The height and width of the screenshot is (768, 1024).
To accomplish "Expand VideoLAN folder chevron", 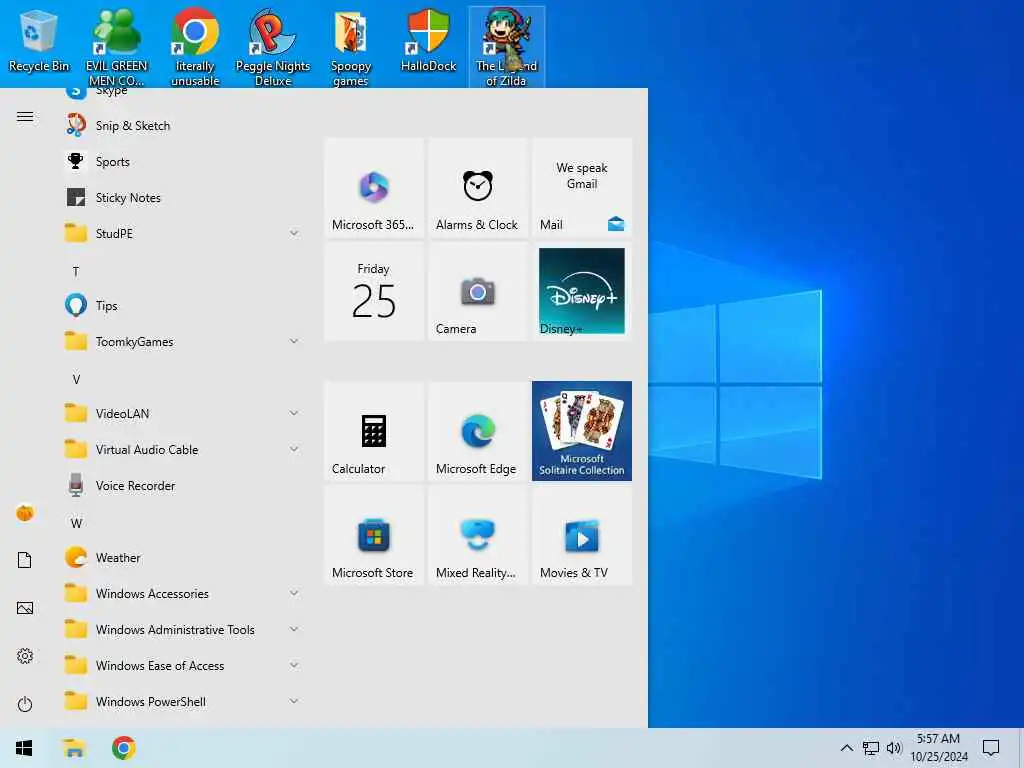I will 294,413.
